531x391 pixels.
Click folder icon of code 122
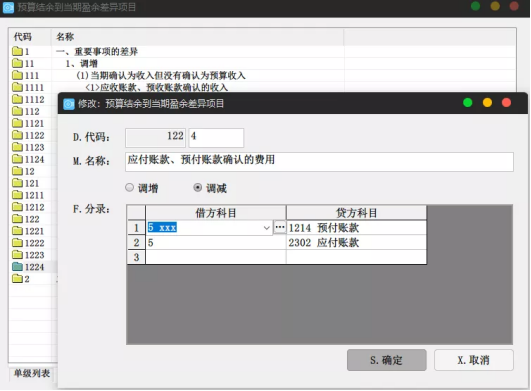pos(17,219)
